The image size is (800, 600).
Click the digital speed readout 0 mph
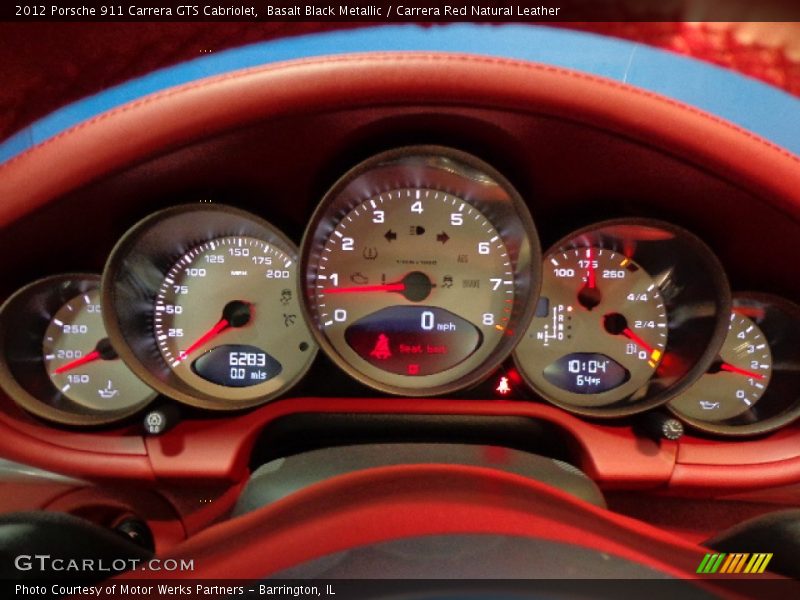[438, 321]
